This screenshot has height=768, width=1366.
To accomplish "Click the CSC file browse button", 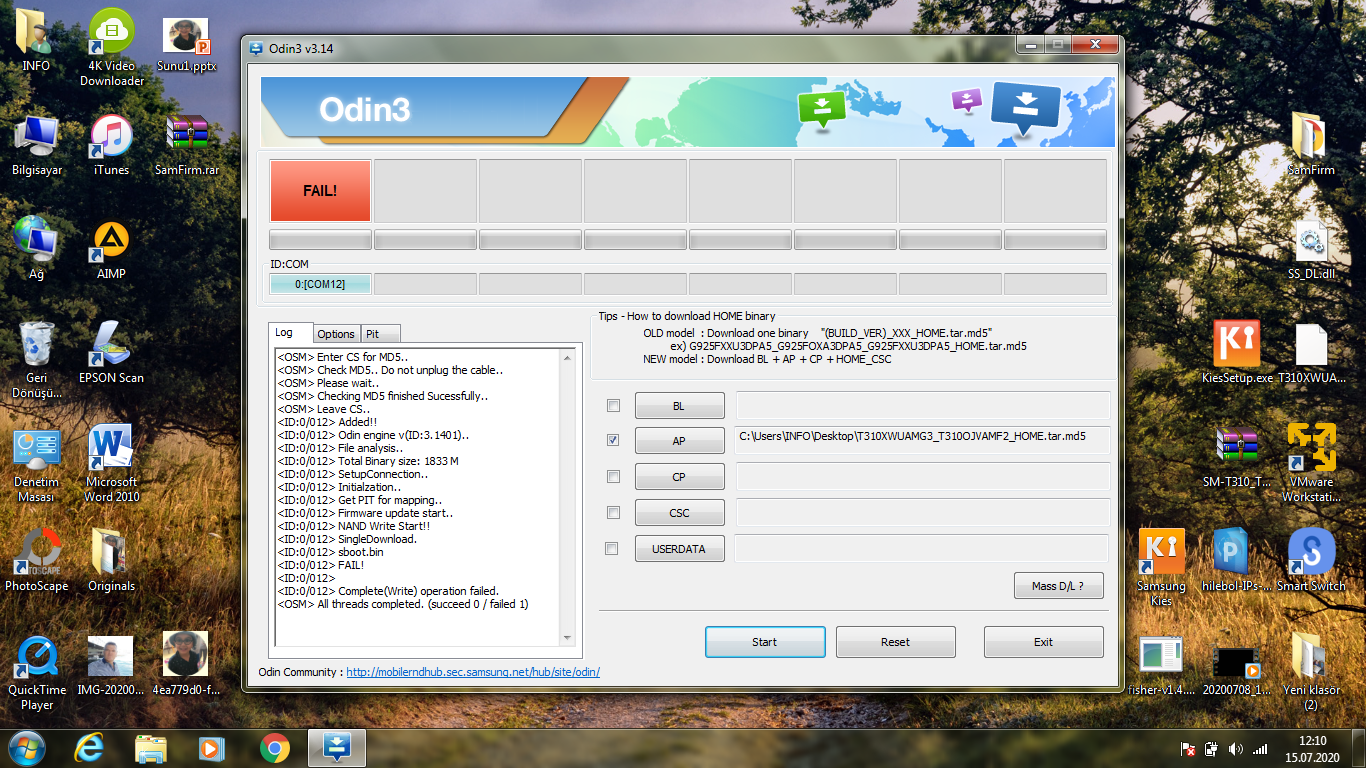I will click(x=679, y=513).
